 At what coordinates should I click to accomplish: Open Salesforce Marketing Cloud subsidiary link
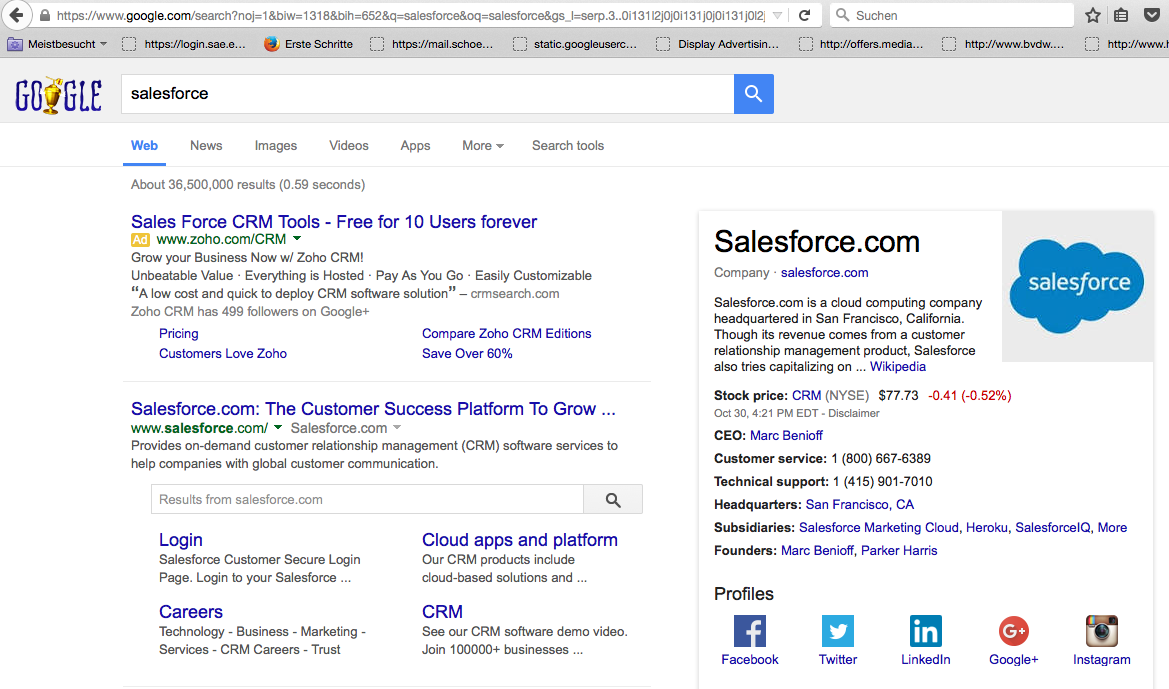click(878, 528)
